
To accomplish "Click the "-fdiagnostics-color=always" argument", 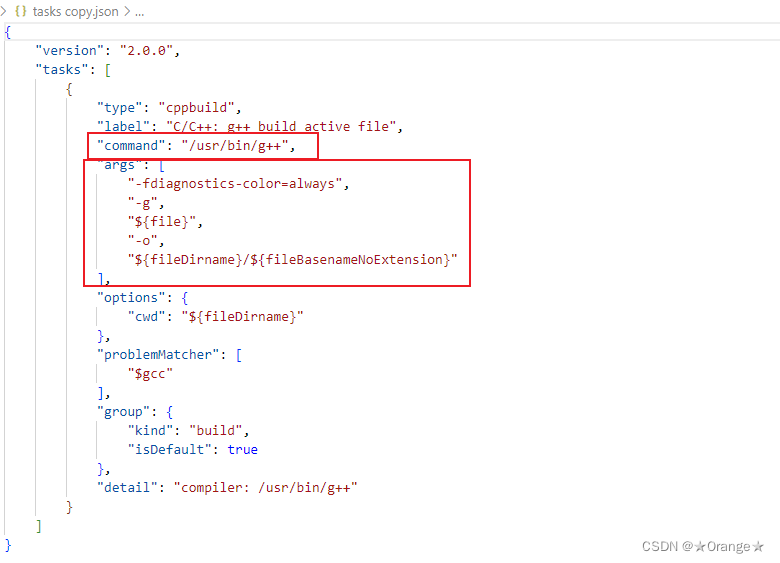I will click(x=235, y=184).
